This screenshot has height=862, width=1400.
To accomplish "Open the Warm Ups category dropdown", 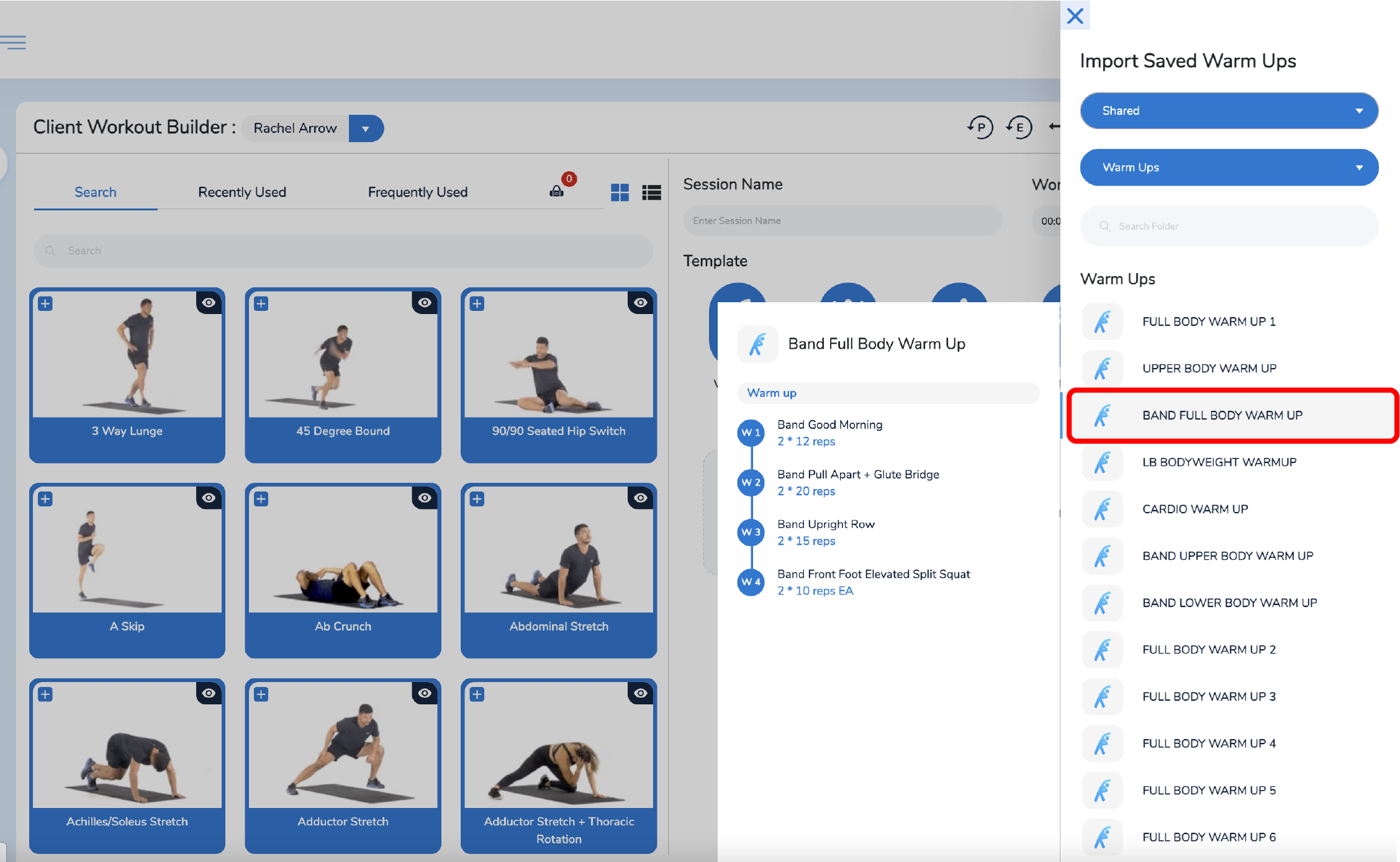I will [x=1229, y=168].
